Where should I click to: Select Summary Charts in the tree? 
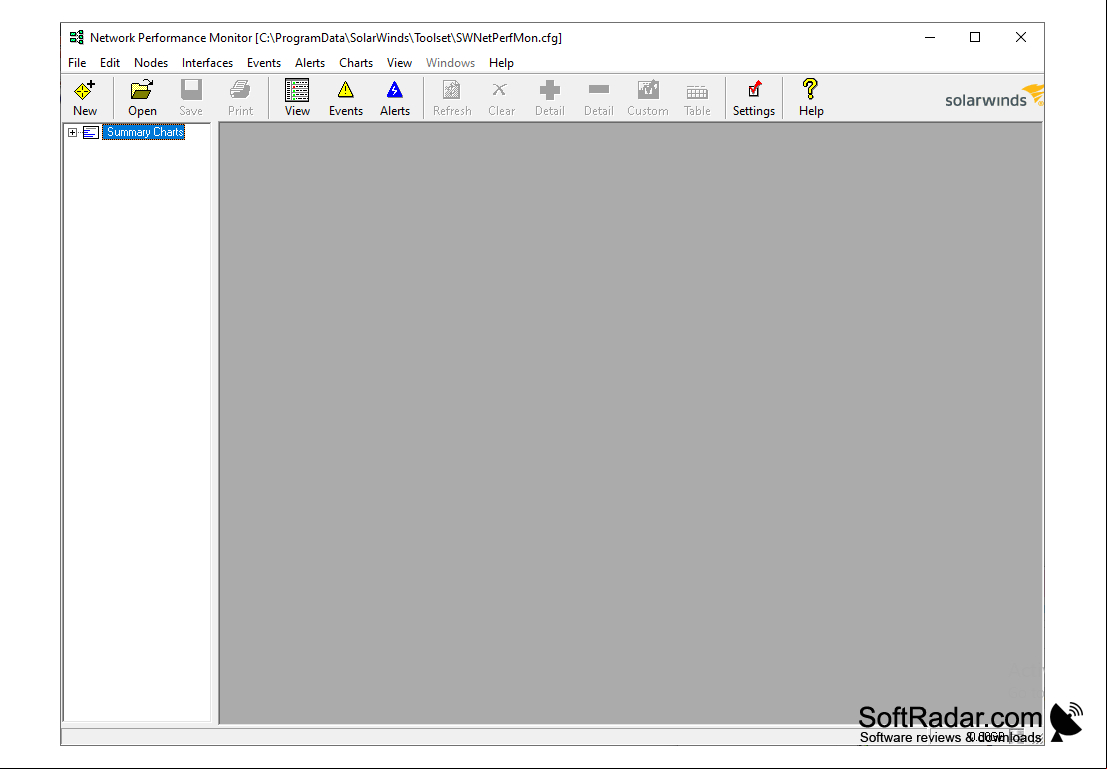click(x=144, y=132)
